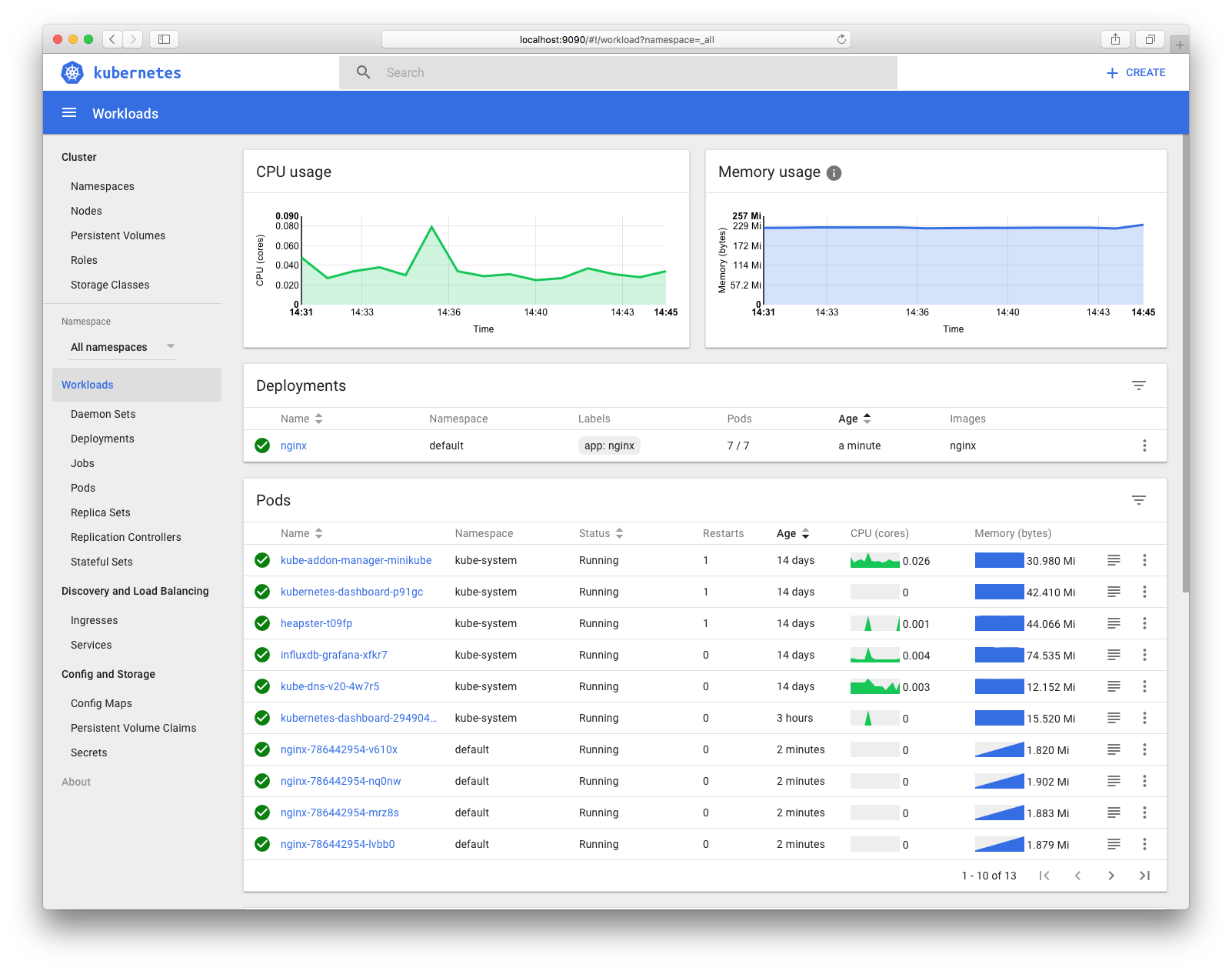Click the app: nginx label chip

[x=609, y=445]
